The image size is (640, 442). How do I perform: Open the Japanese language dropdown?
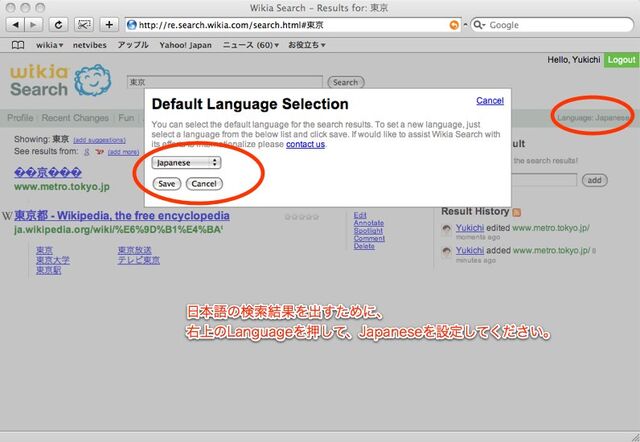(186, 162)
